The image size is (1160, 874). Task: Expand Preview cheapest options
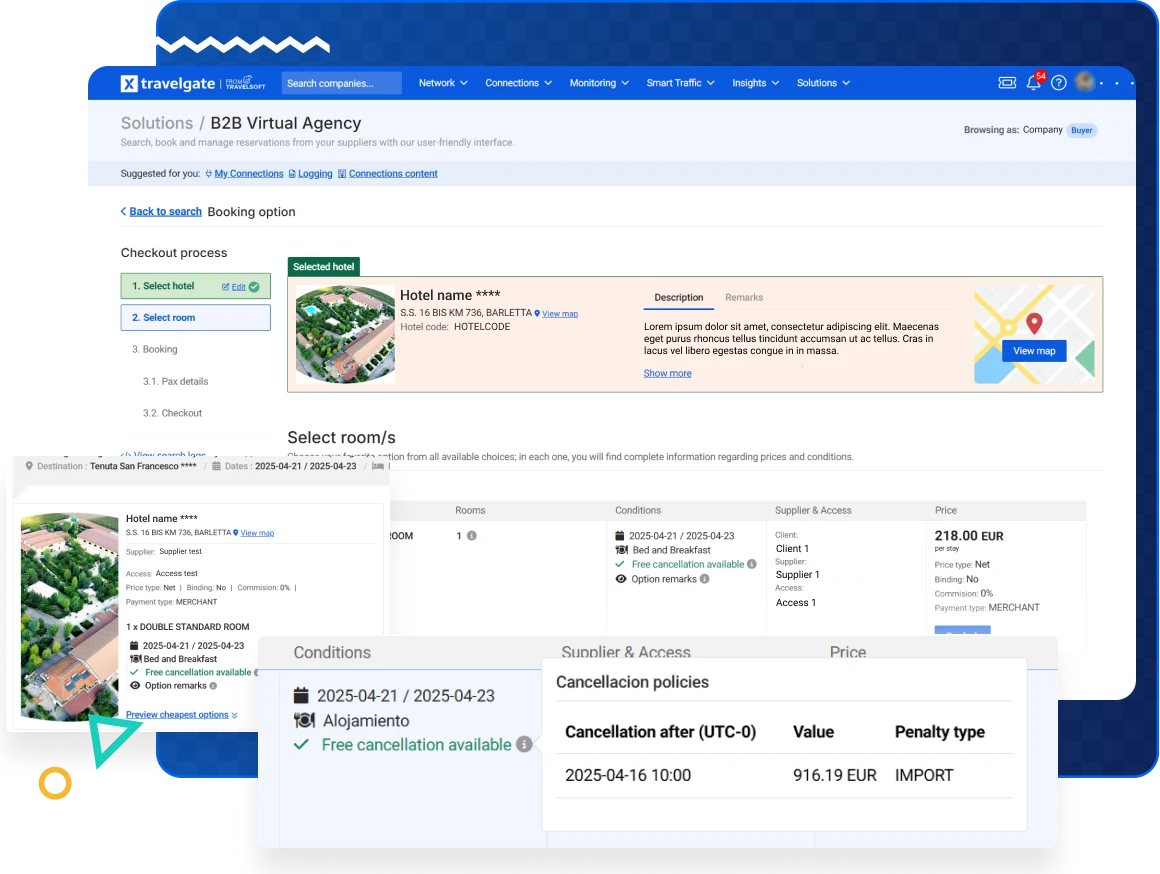[x=181, y=715]
